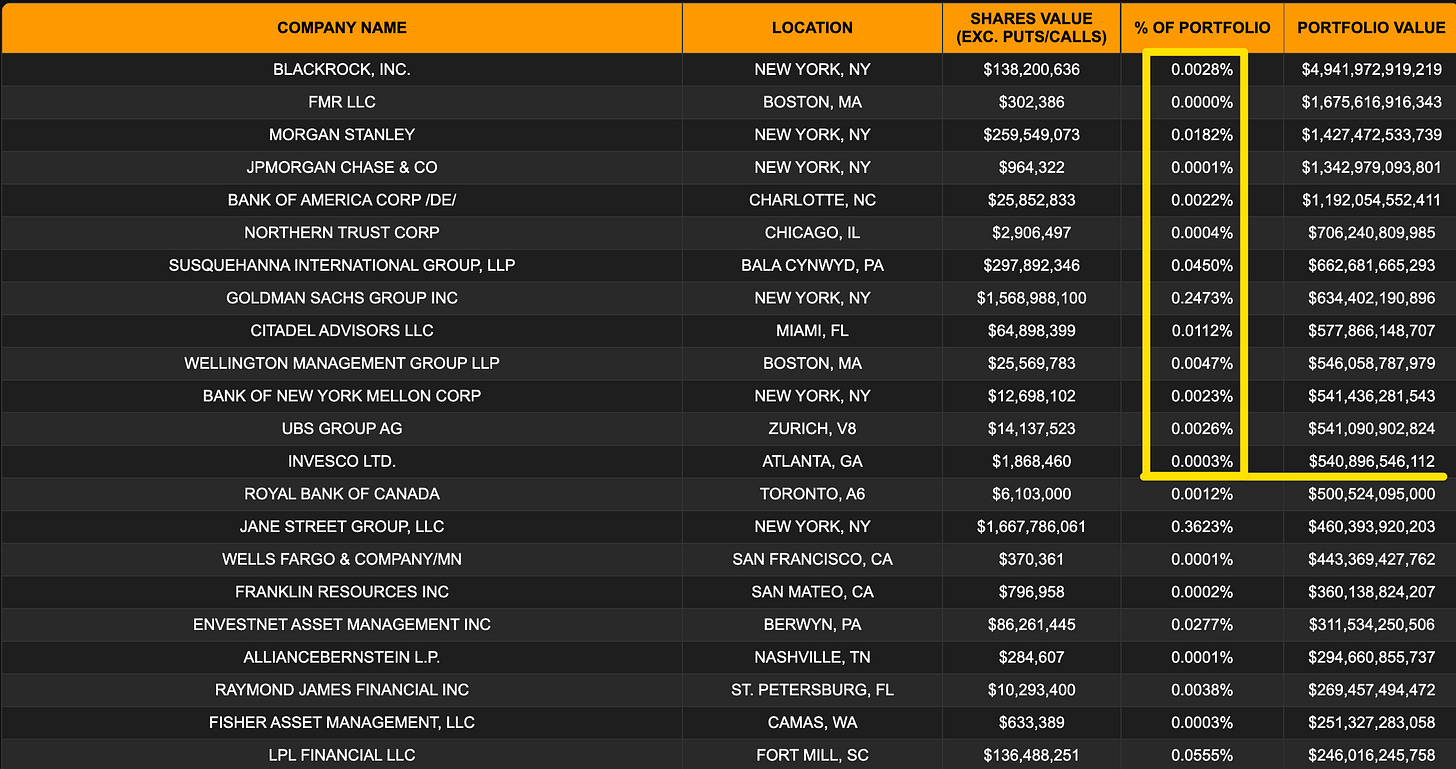Click the TORONTO, A6 location cell

pyautogui.click(x=812, y=494)
